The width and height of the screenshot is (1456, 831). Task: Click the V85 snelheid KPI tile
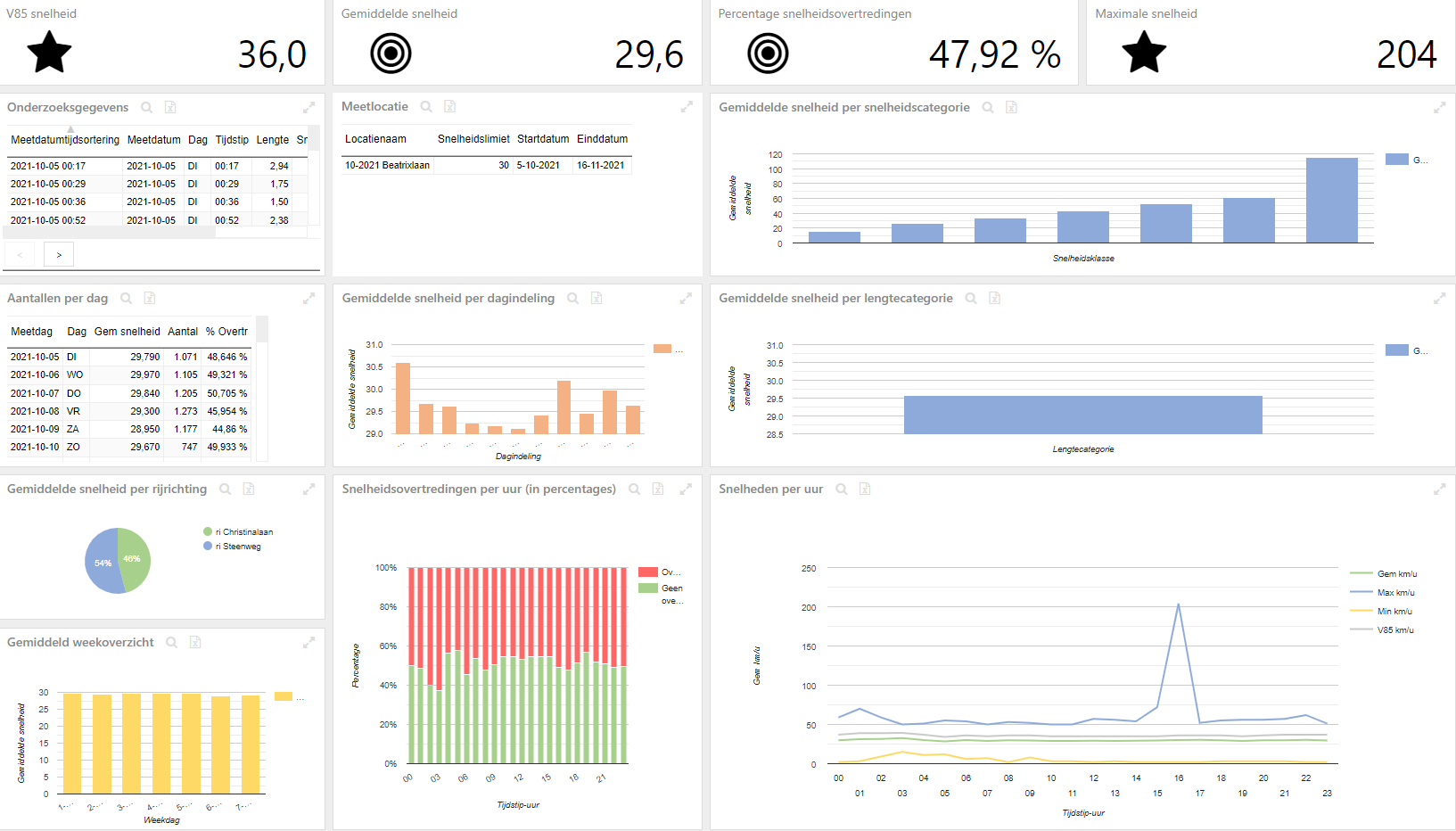click(x=162, y=43)
